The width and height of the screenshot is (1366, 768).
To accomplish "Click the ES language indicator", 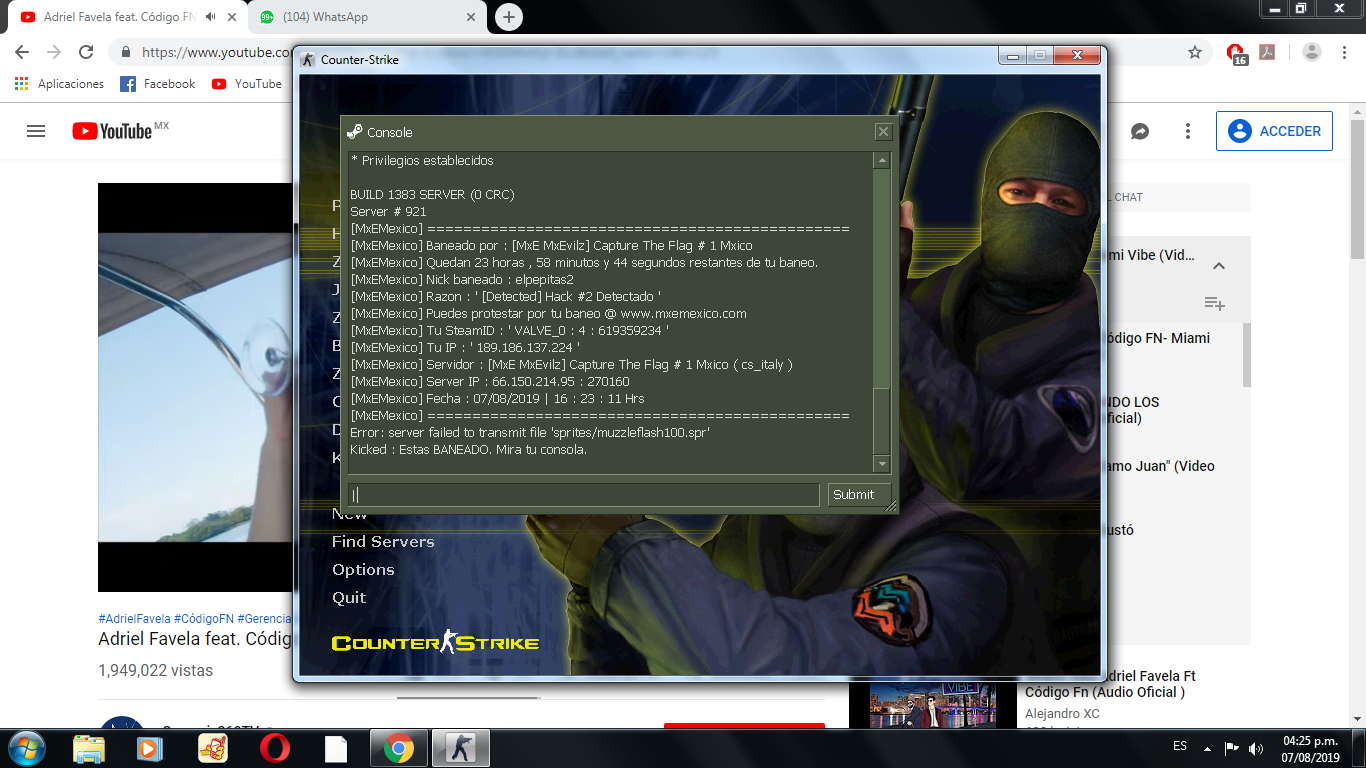I will point(1180,747).
